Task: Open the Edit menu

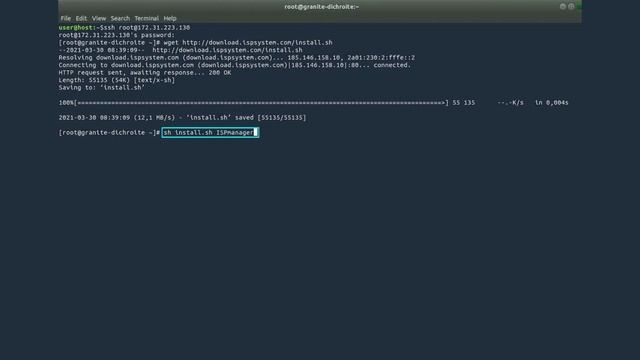Action: pyautogui.click(x=81, y=18)
